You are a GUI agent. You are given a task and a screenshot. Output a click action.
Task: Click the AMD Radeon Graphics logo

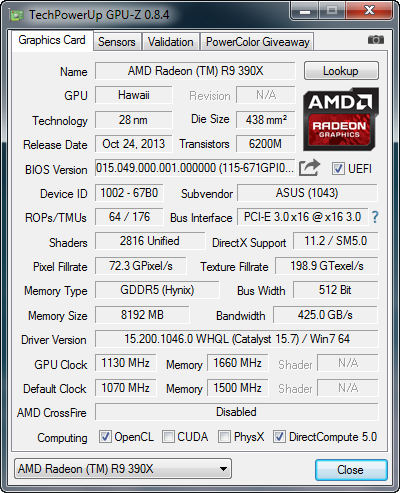[341, 119]
